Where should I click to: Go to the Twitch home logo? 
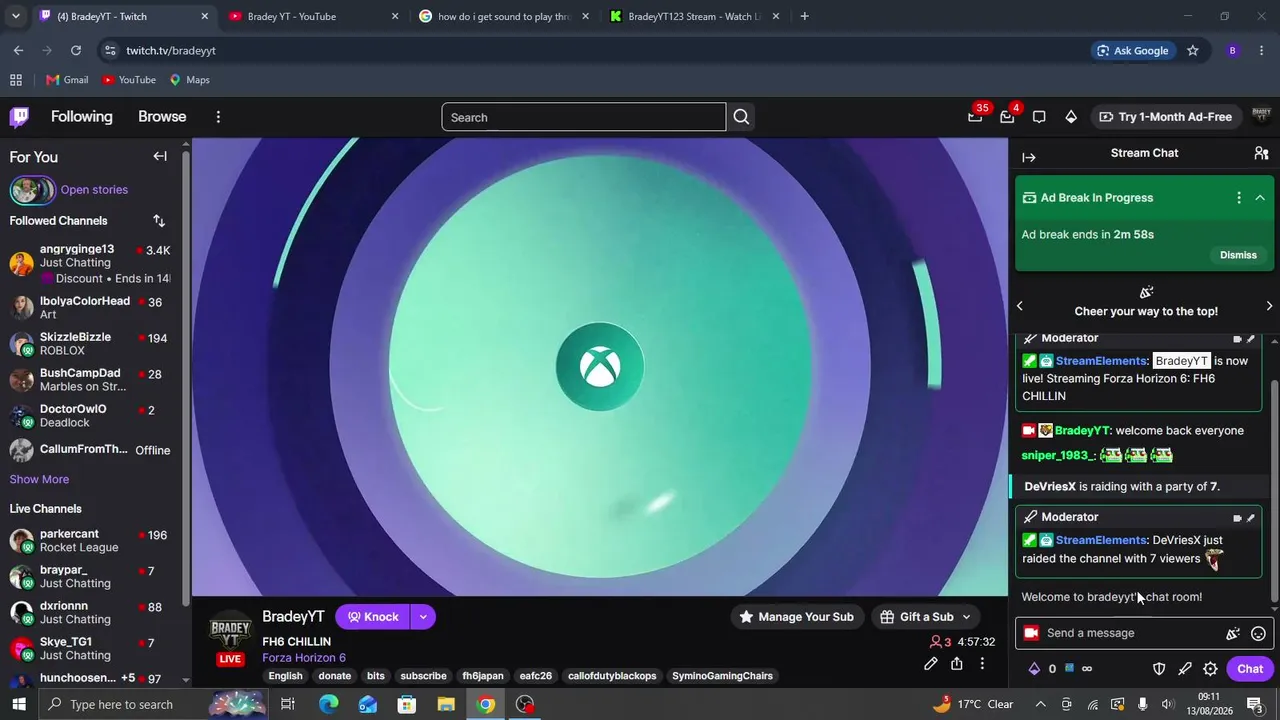pos(19,117)
